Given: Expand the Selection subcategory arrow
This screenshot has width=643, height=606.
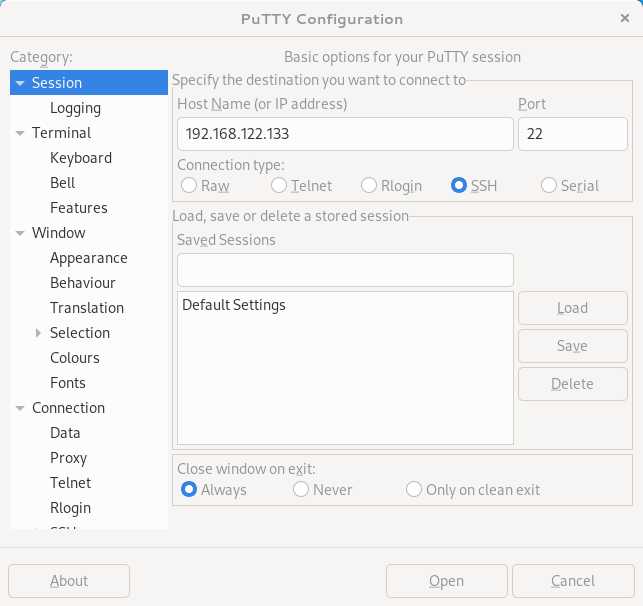Looking at the screenshot, I should tap(38, 333).
